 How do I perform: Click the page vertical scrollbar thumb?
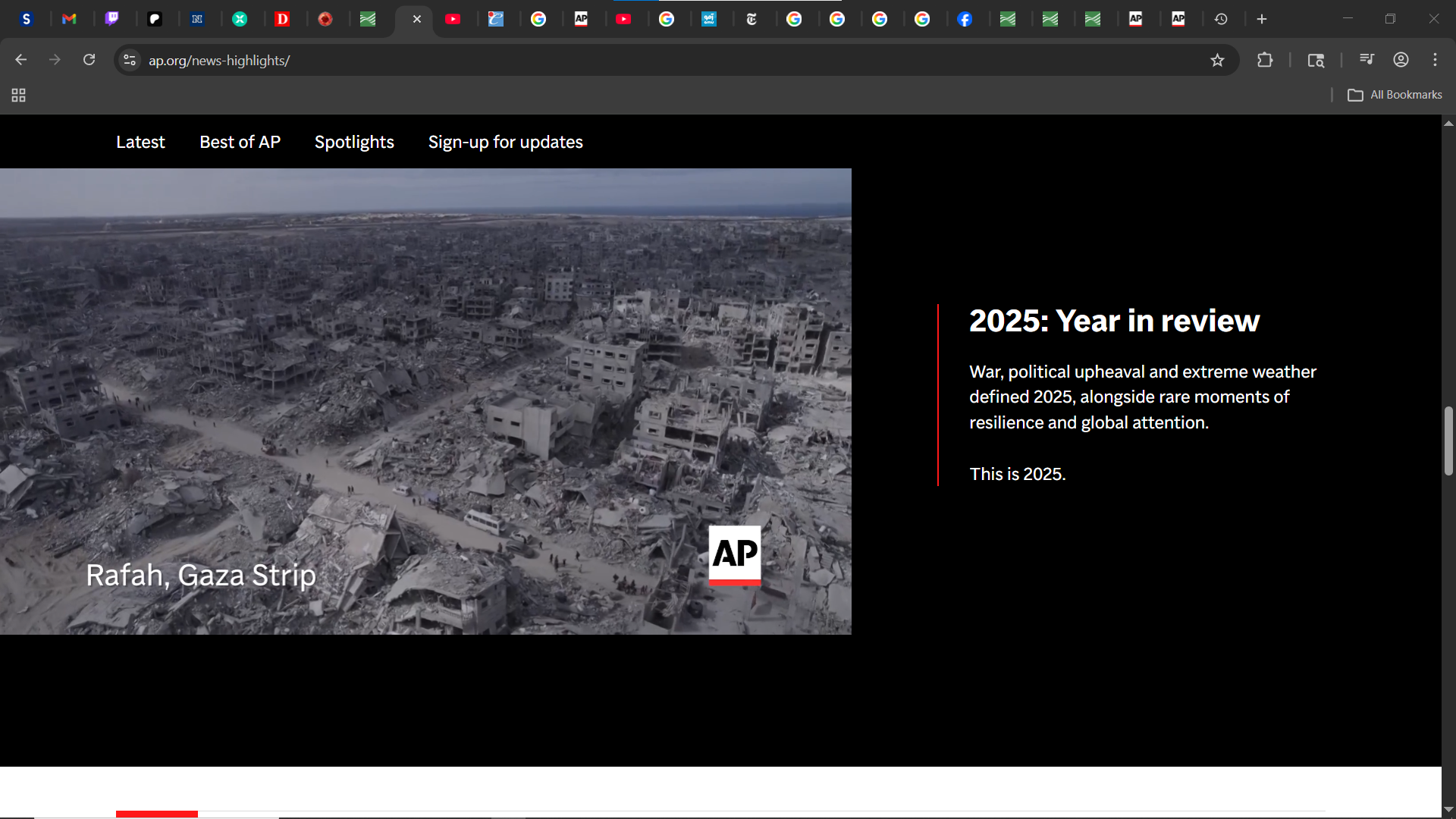click(x=1448, y=441)
